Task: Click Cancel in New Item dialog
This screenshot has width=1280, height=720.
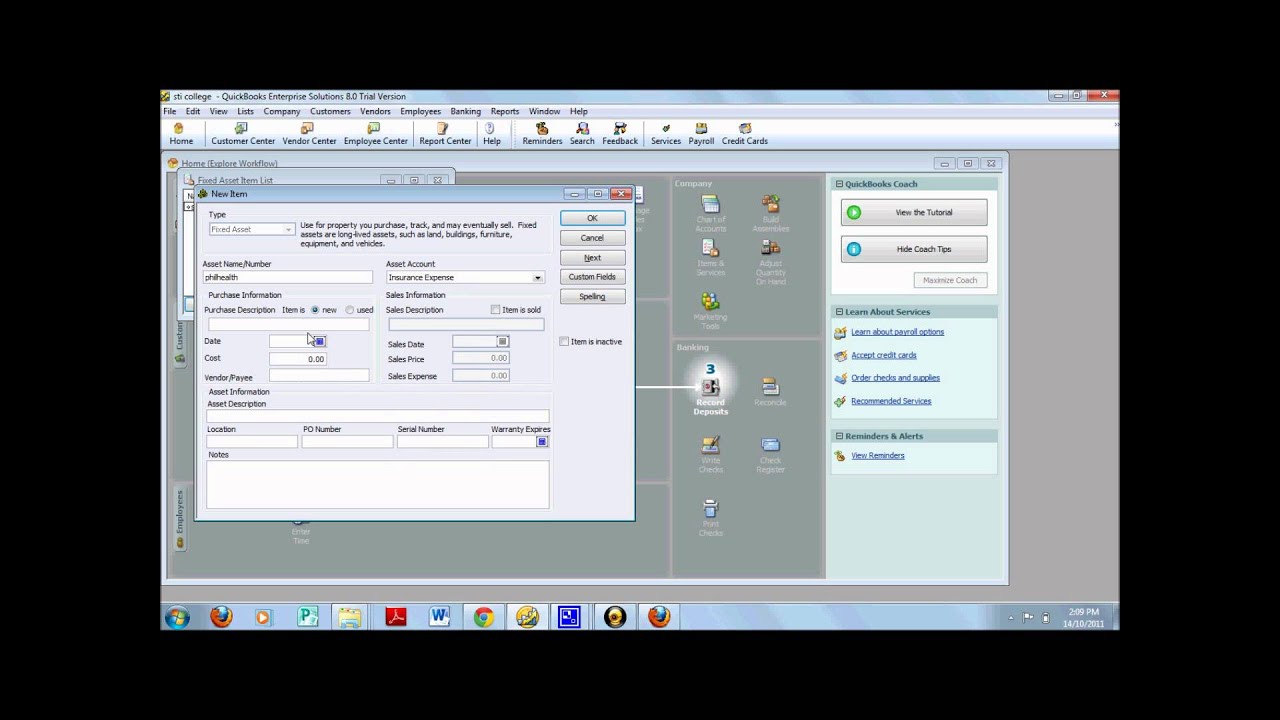Action: 592,238
